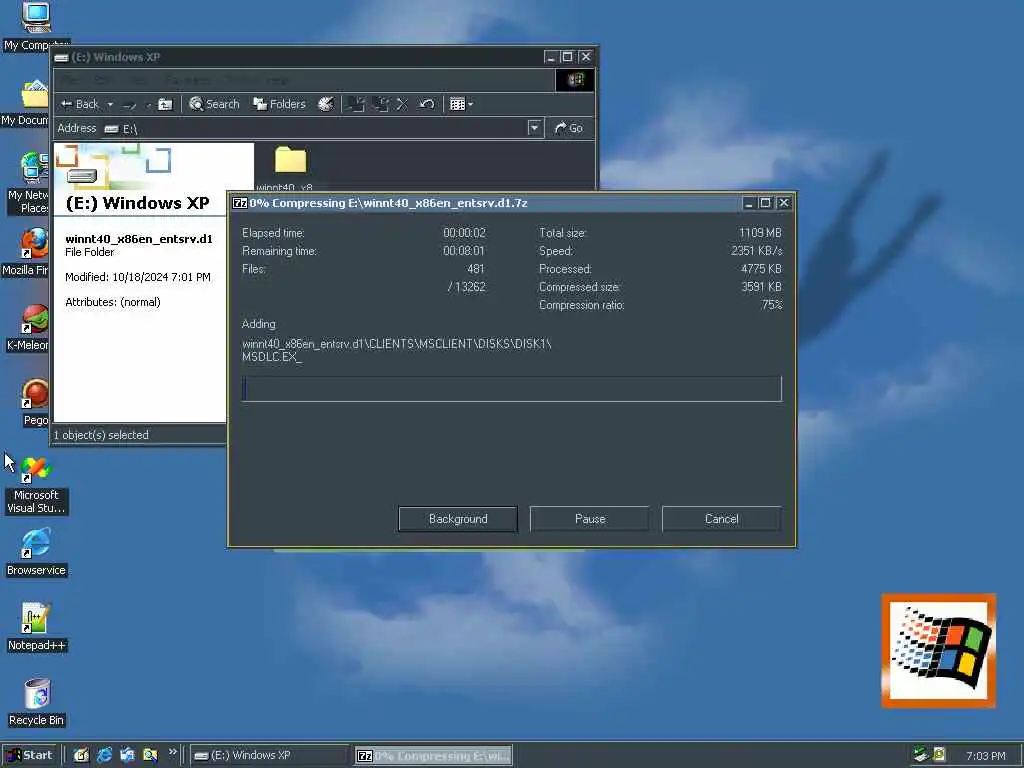Click the 'winnt40_x86en_entsrv.d1' name in details pane
1024x768 pixels.
click(x=138, y=239)
